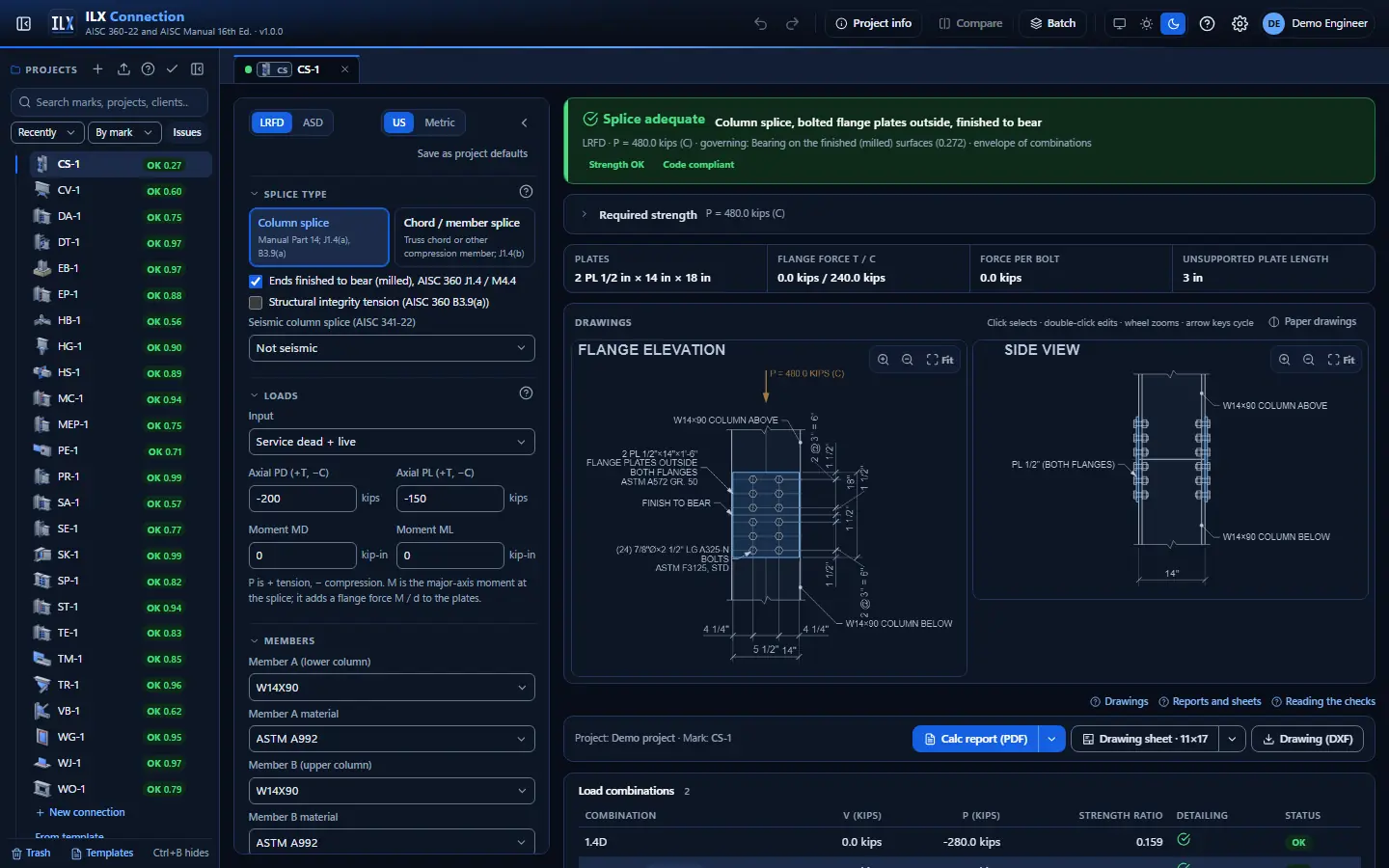Click the upload/export icon in Projects header
The width and height of the screenshot is (1389, 868).
123,69
